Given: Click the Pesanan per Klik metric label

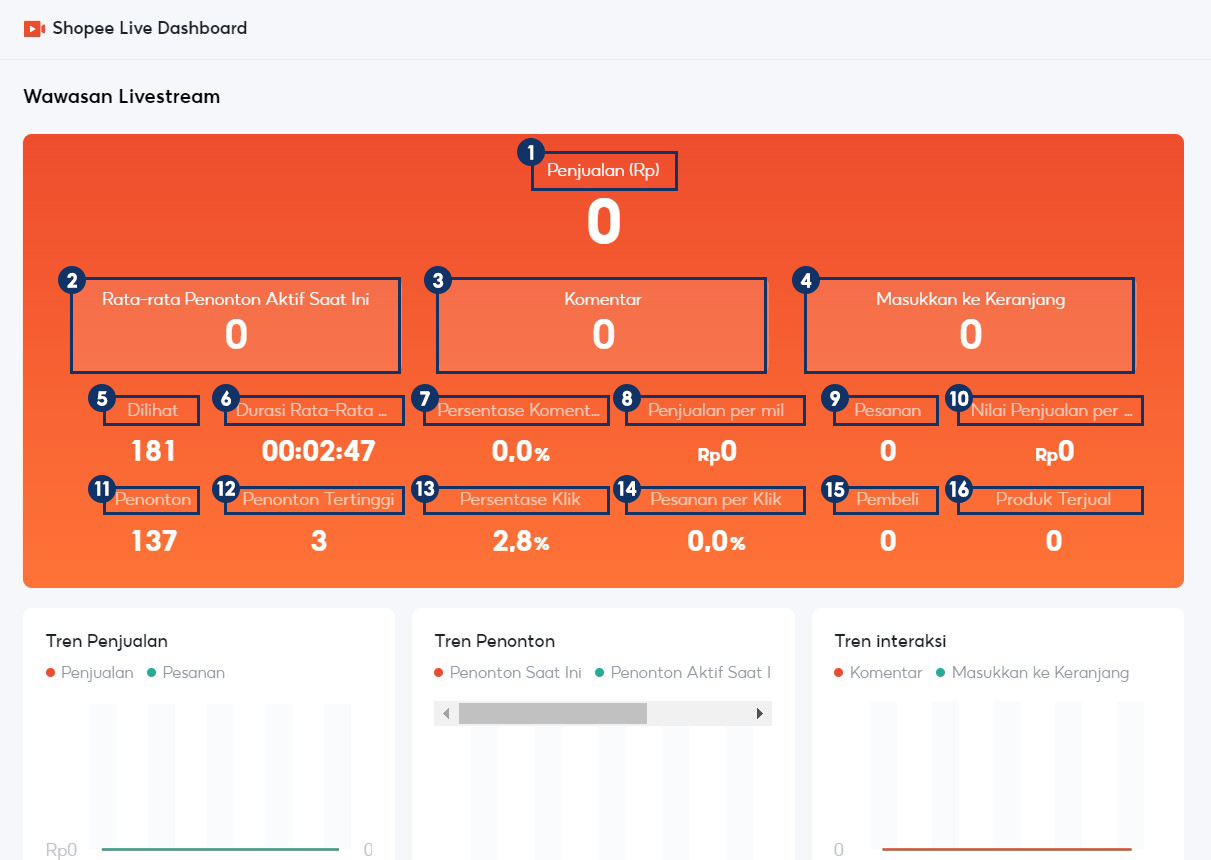Looking at the screenshot, I should point(715,500).
